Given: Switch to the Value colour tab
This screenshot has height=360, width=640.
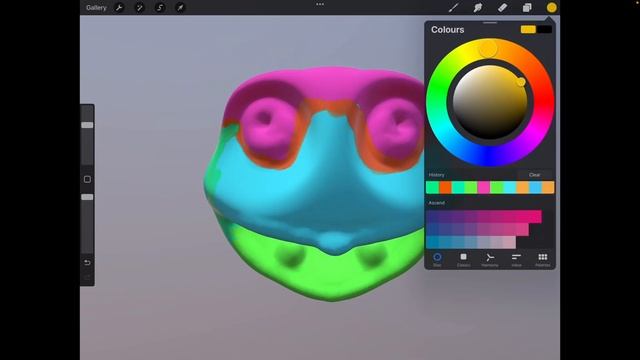Looking at the screenshot, I should coord(516,260).
